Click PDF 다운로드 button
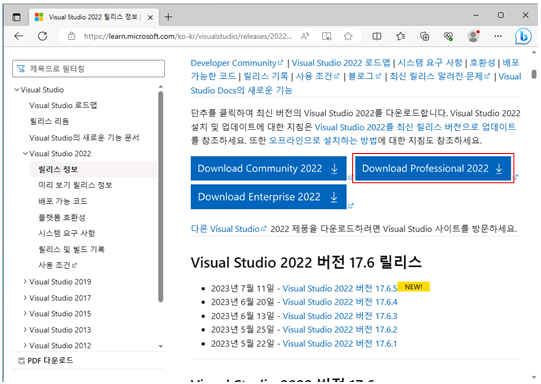This screenshot has height=384, width=541. pyautogui.click(x=46, y=361)
